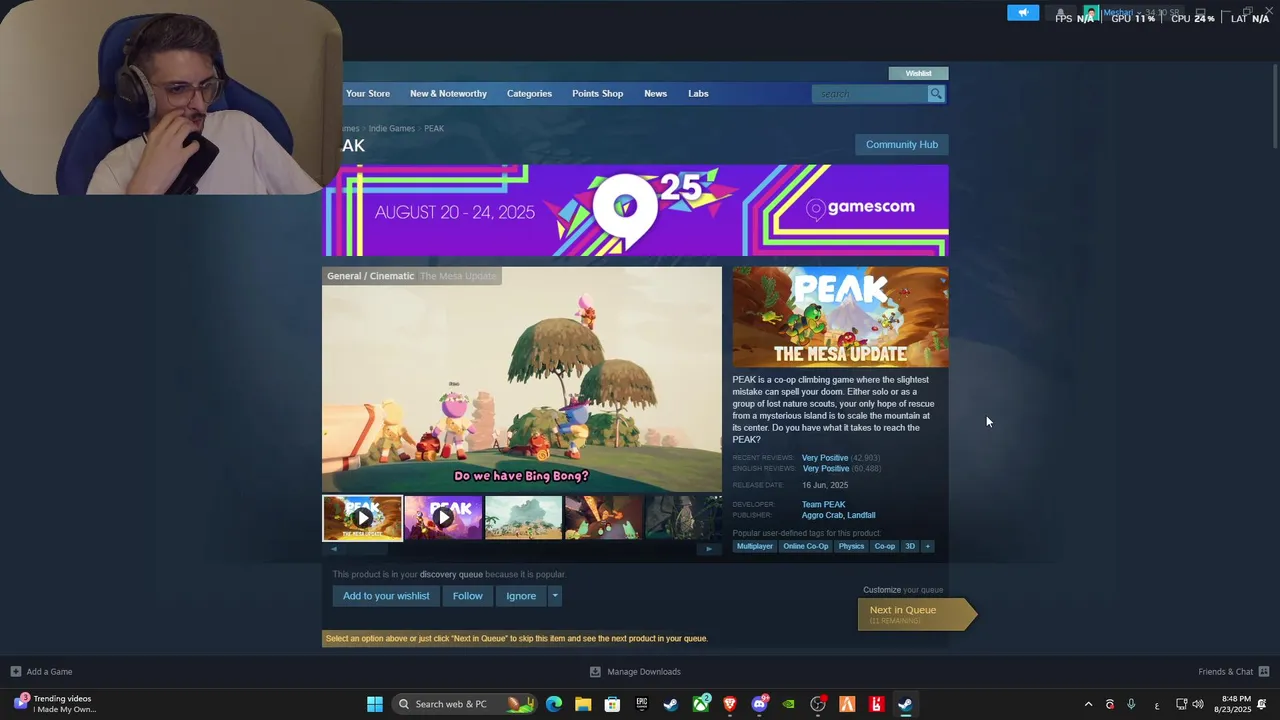This screenshot has width=1280, height=720.
Task: Select the island landscape screenshot thumbnail
Action: click(523, 518)
